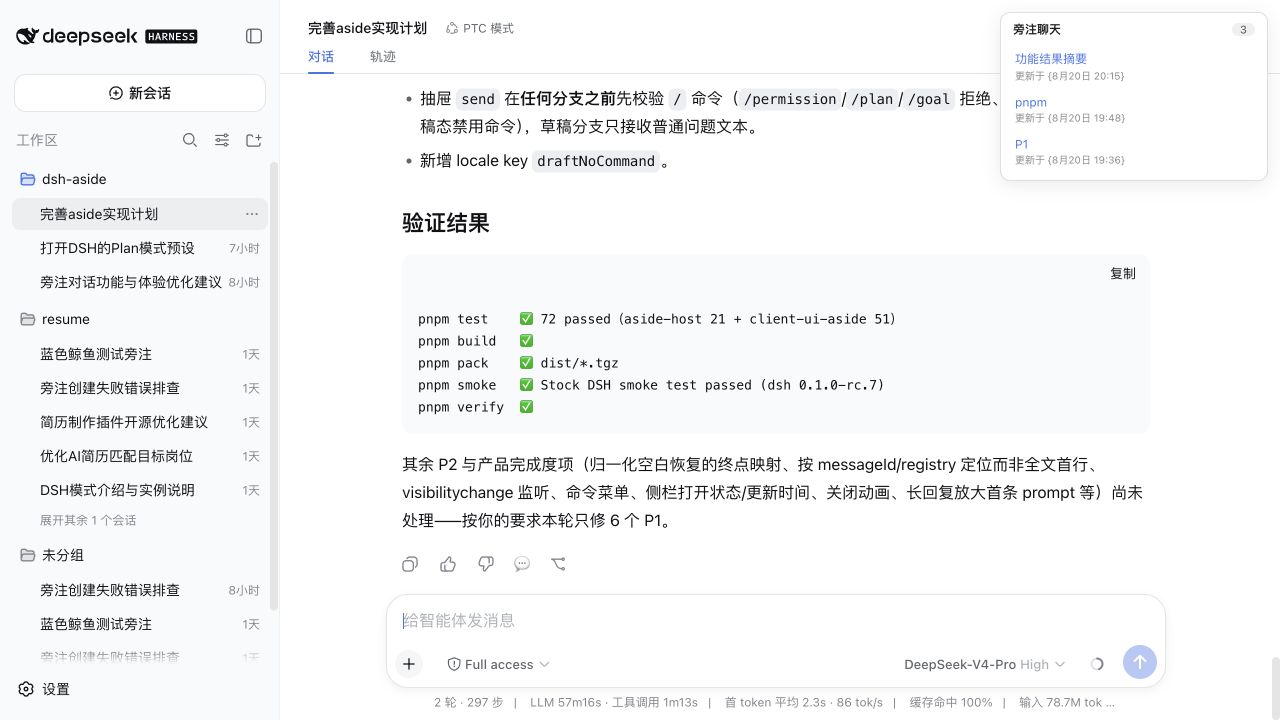
Task: Open more options for 完善aside实现计划
Action: click(252, 214)
